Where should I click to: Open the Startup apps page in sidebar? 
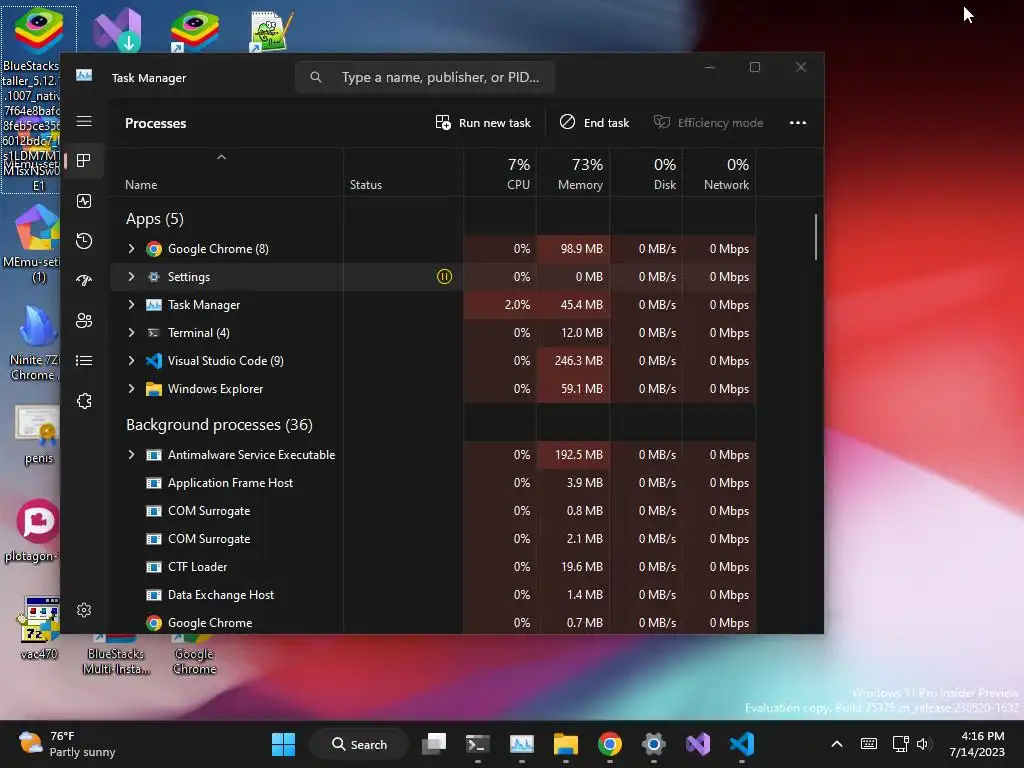coord(84,281)
